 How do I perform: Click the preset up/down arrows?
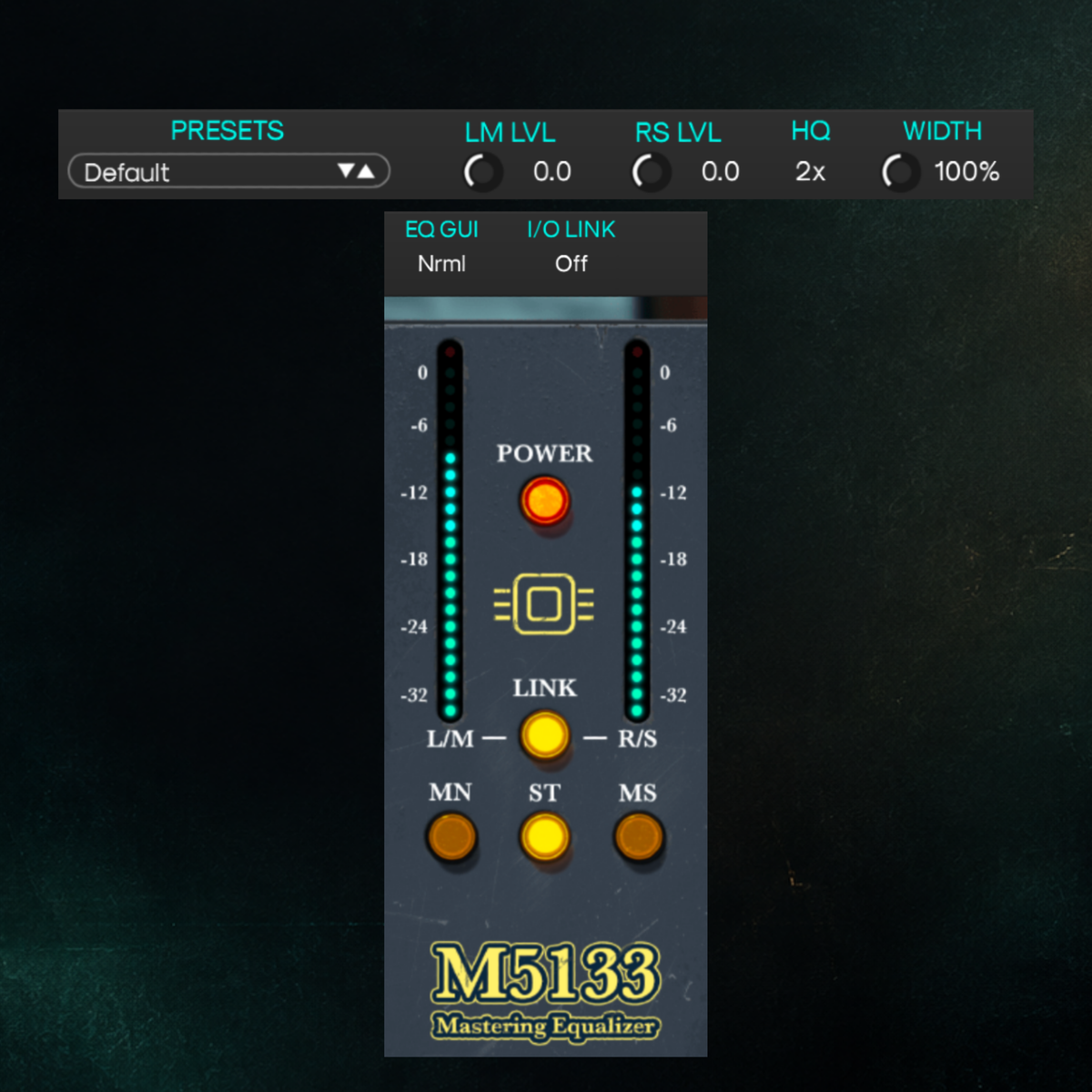coord(355,171)
